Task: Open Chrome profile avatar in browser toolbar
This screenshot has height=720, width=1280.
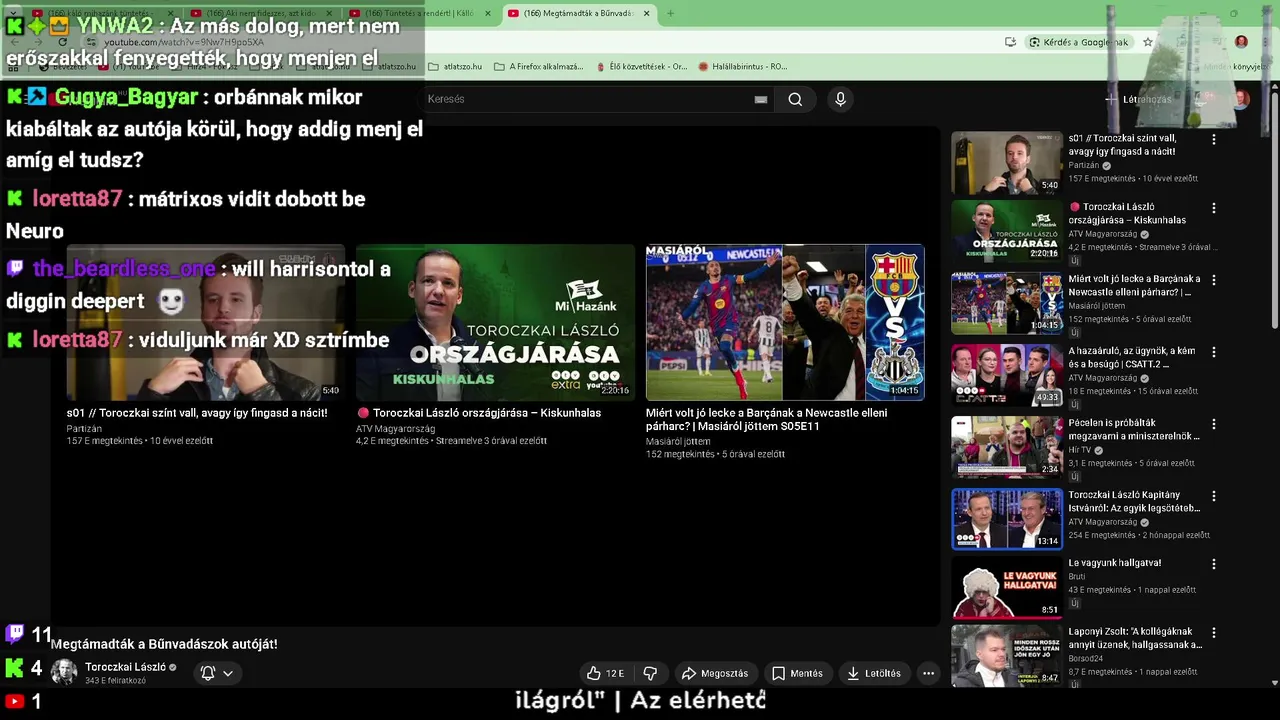Action: [x=1241, y=42]
